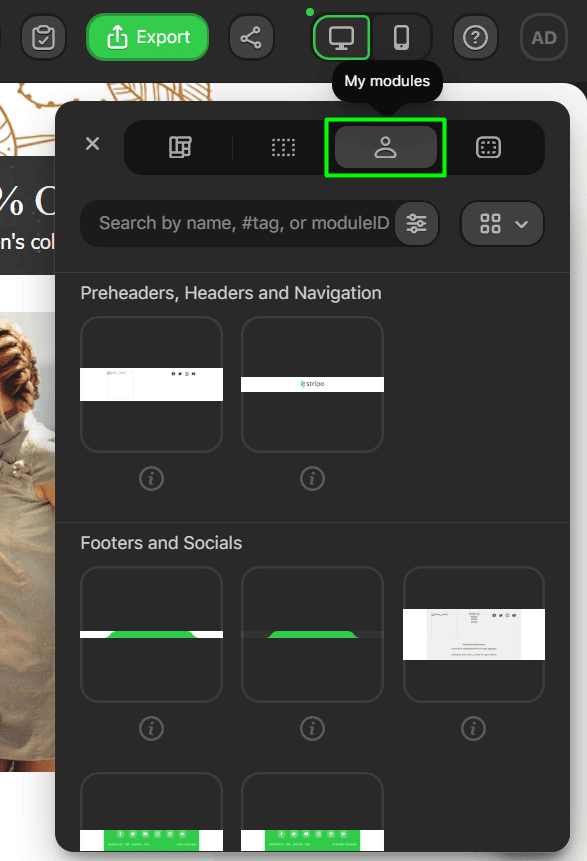Select second footer module with green shape on dark

[x=312, y=634]
